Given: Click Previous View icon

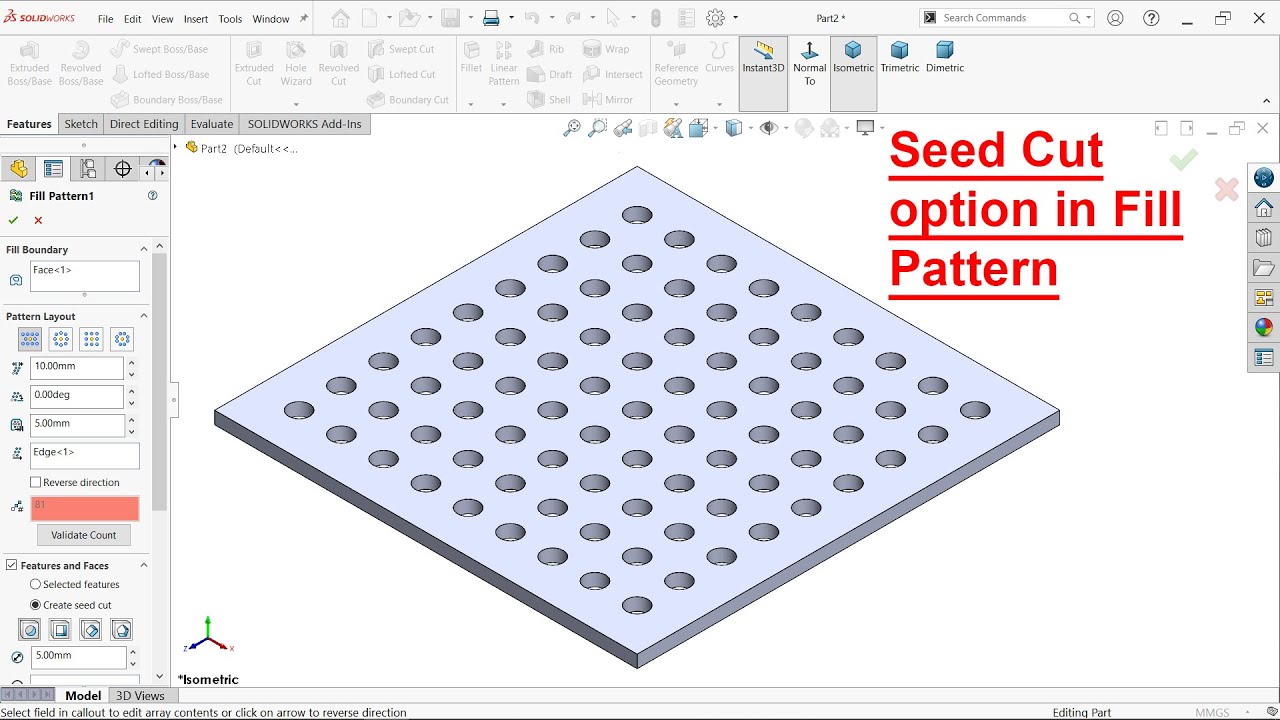Looking at the screenshot, I should click(x=623, y=128).
